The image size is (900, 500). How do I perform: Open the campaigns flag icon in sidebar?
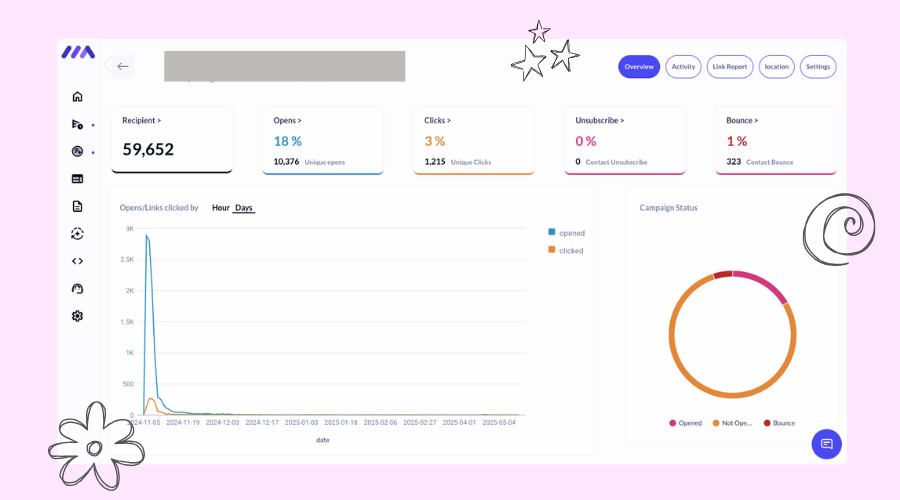(x=77, y=124)
